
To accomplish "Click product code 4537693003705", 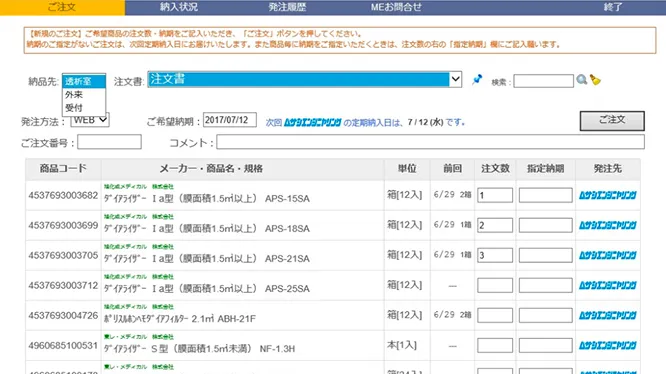I will (63, 256).
